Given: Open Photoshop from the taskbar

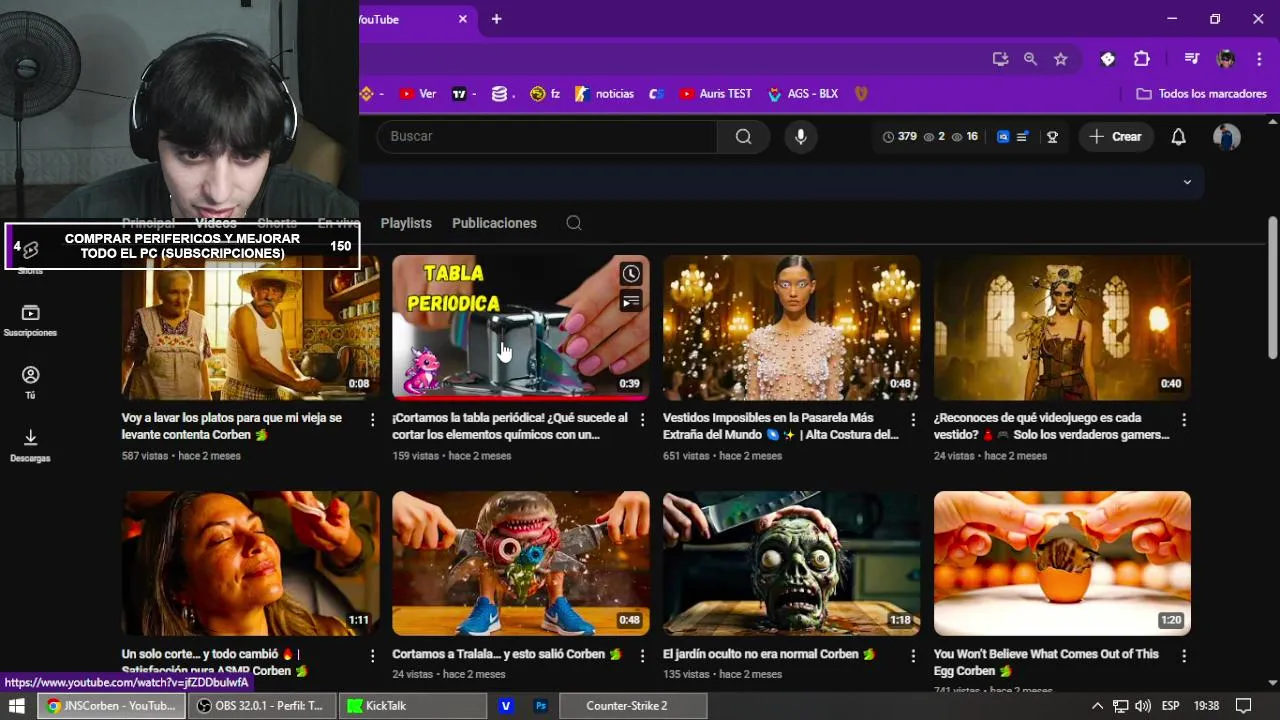Looking at the screenshot, I should (541, 706).
